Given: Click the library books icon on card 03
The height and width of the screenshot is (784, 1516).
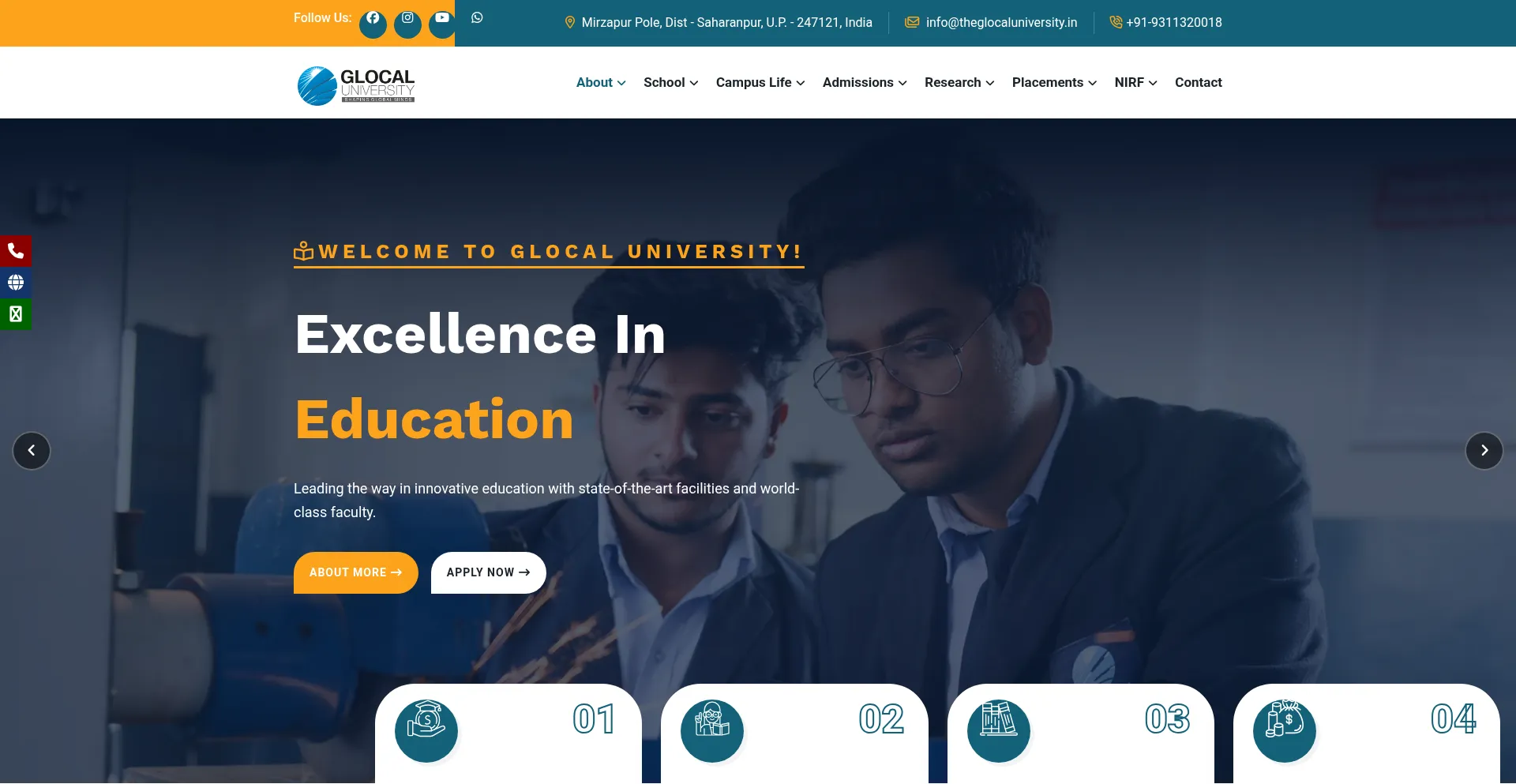Looking at the screenshot, I should pyautogui.click(x=998, y=730).
